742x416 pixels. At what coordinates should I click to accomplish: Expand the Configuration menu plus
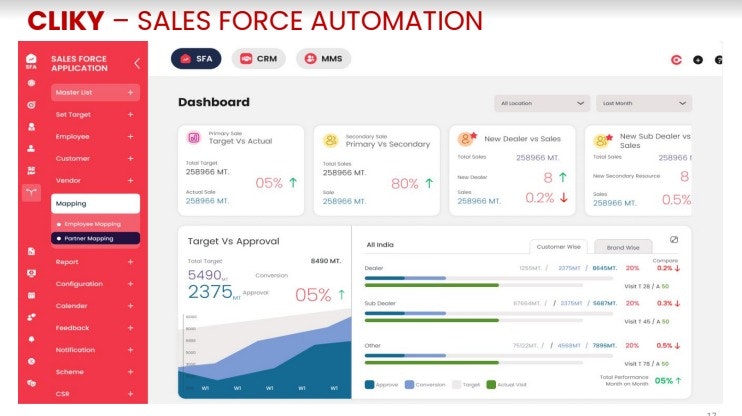pyautogui.click(x=130, y=283)
